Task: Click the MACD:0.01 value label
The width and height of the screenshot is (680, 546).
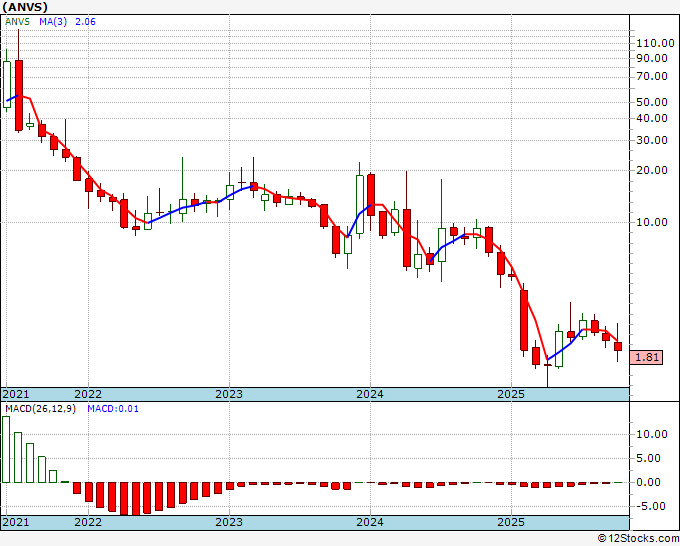Action: coord(113,409)
